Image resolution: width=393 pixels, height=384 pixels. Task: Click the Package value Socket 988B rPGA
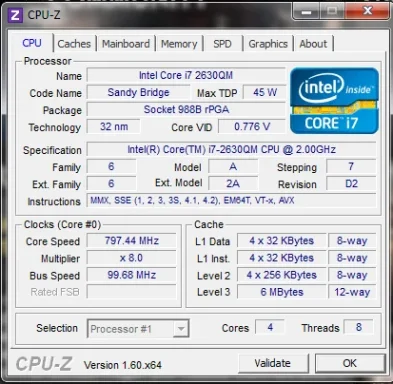point(186,109)
